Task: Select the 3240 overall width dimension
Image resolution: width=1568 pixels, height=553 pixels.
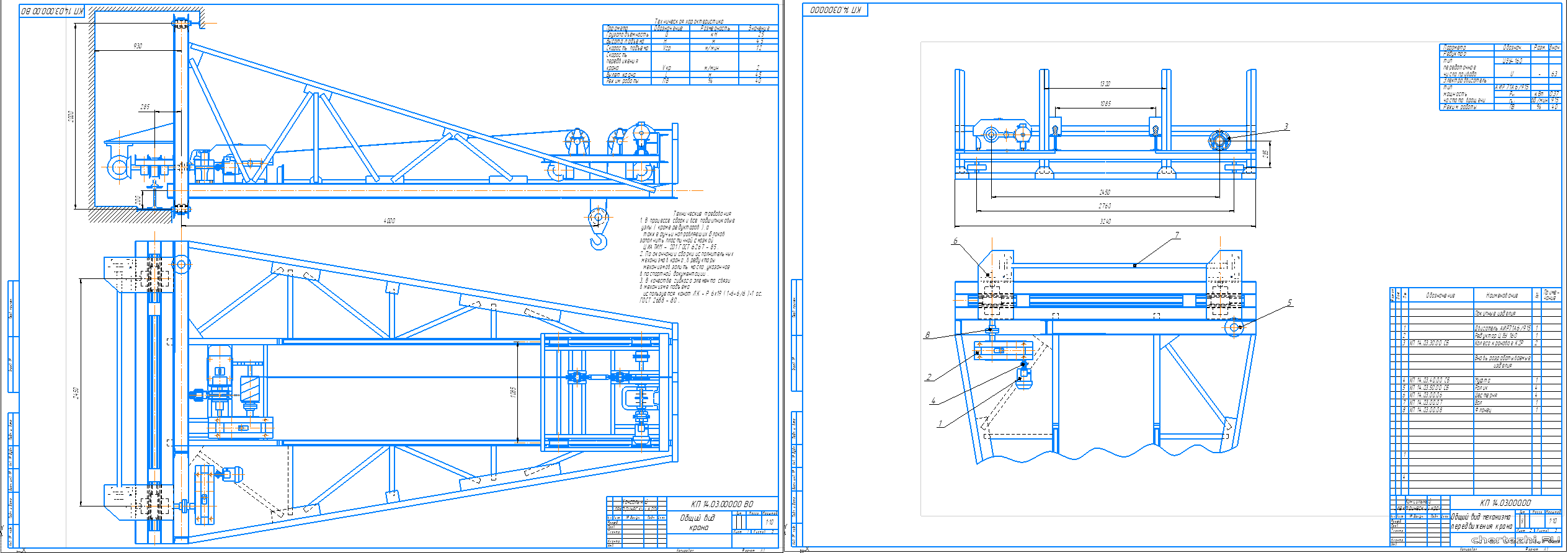Action: [x=1105, y=221]
